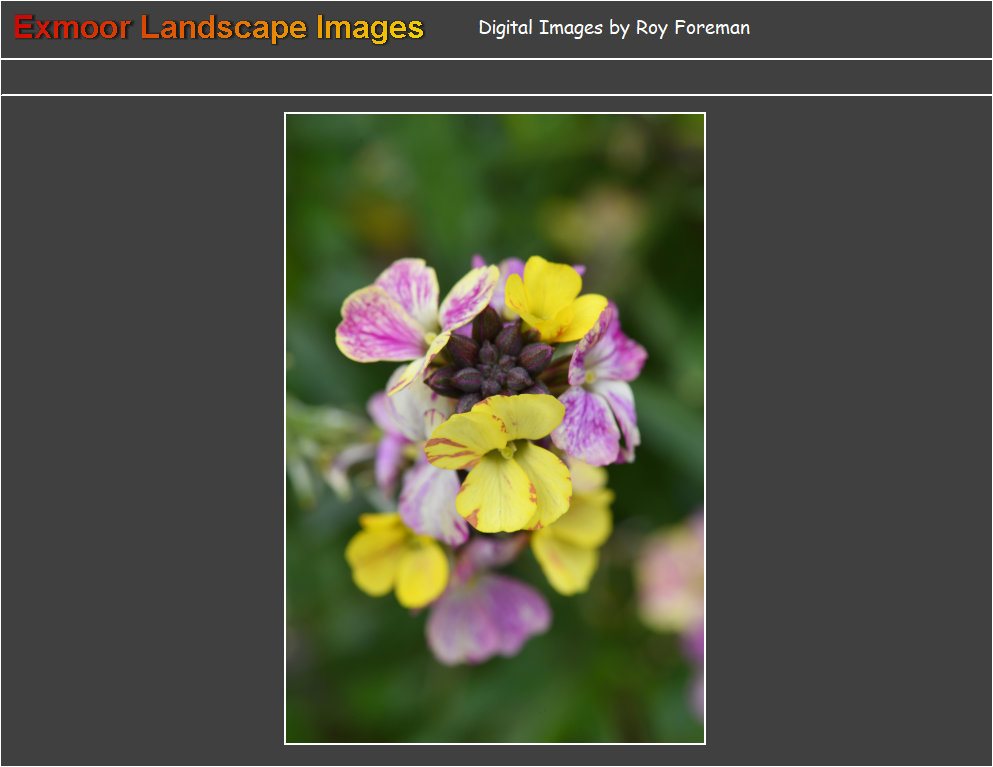993x767 pixels.
Task: Click the blurred yellow flower at lower right
Action: click(572, 545)
